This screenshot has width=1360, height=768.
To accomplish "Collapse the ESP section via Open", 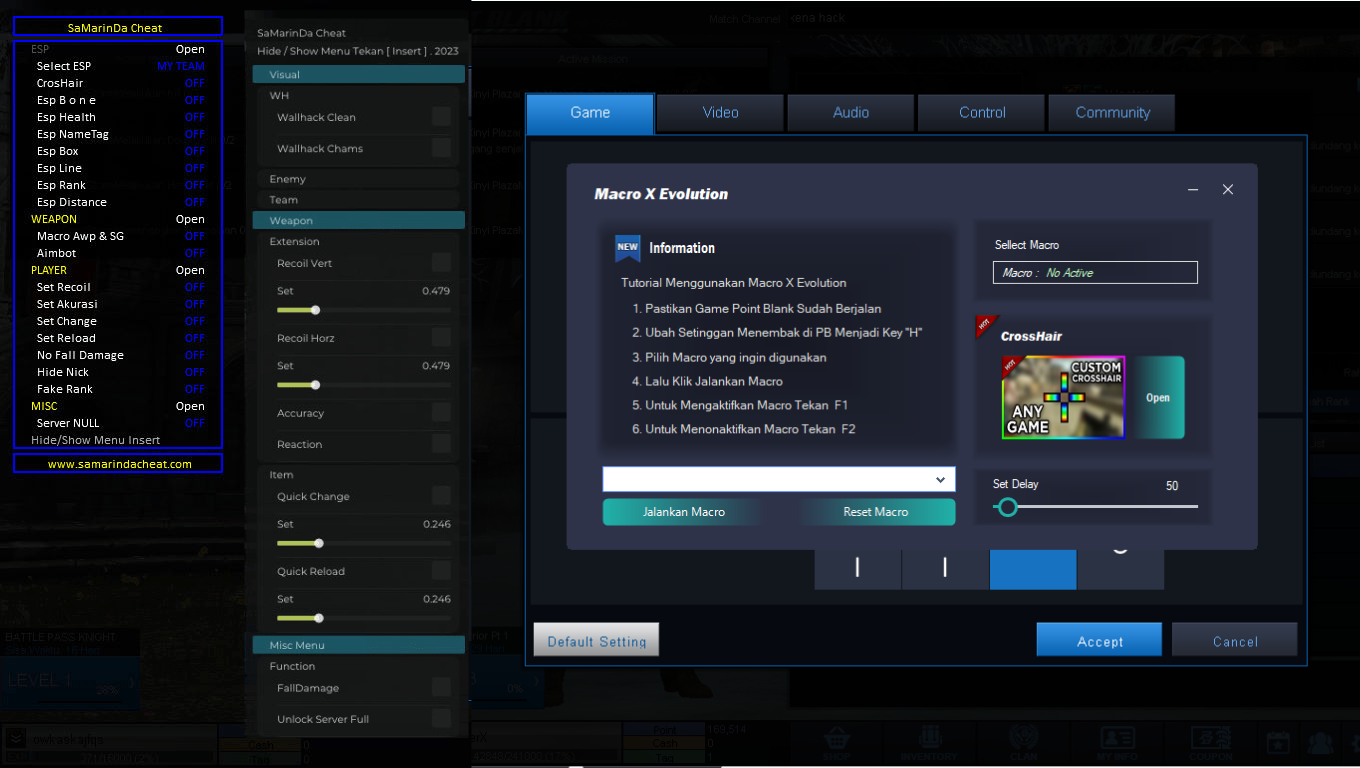I will (190, 49).
